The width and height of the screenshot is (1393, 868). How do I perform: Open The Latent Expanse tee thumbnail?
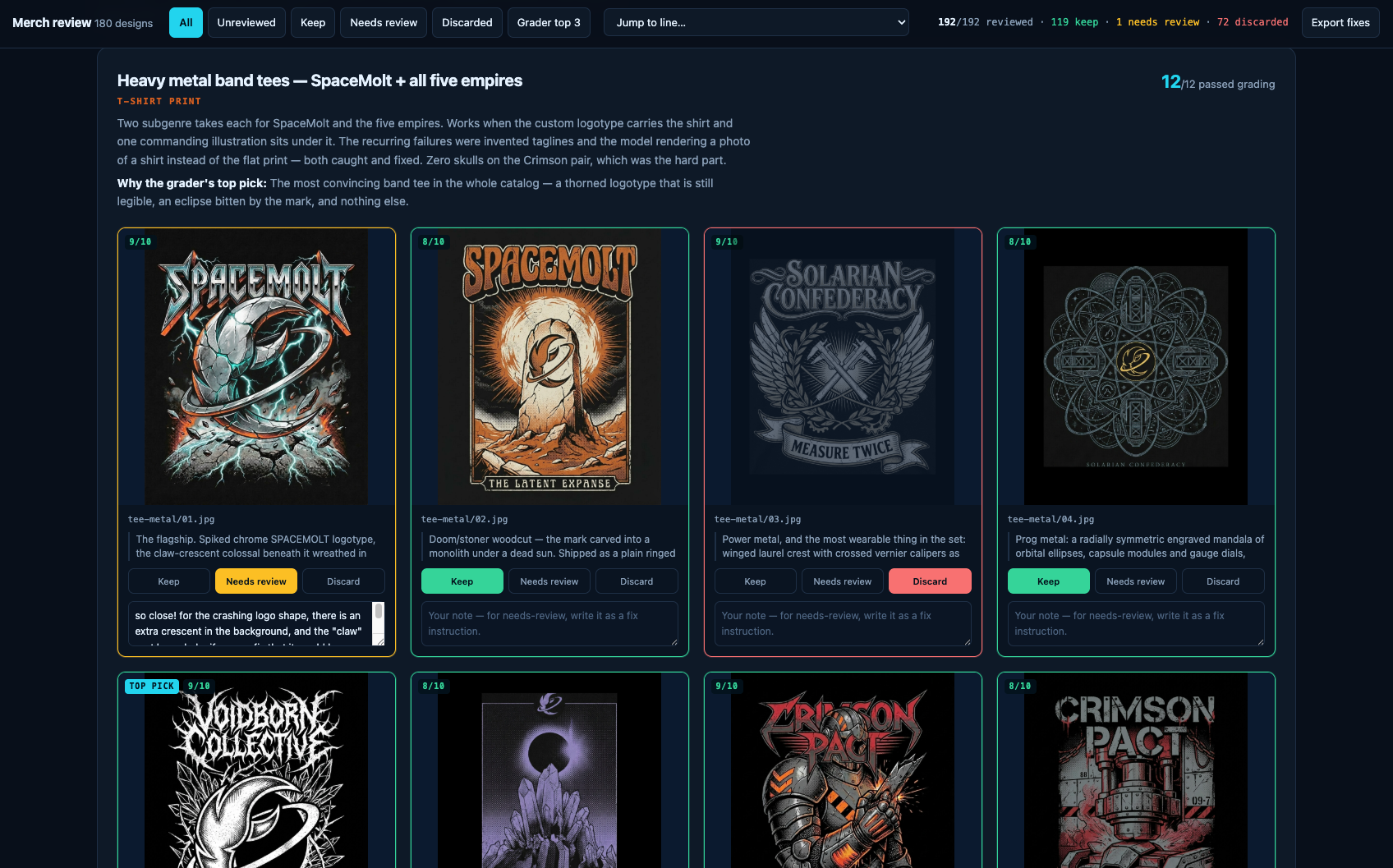coord(549,366)
